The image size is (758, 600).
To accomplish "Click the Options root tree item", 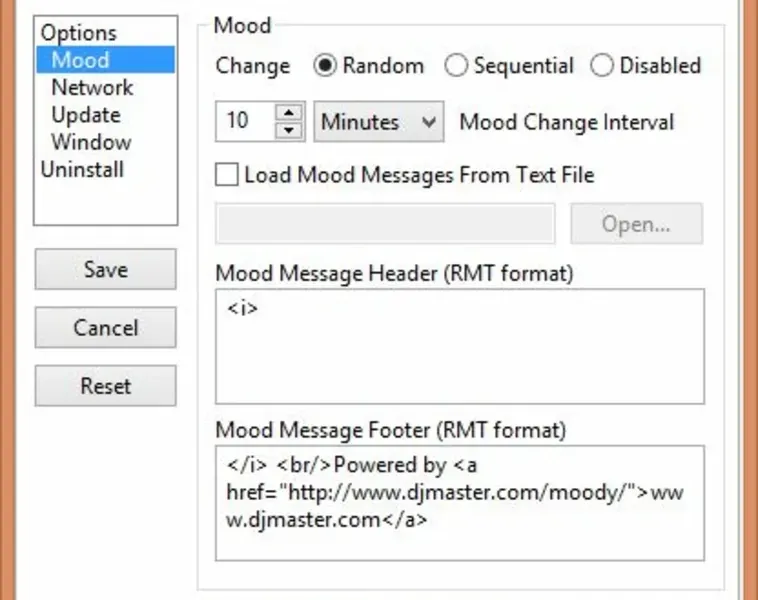I will click(78, 33).
